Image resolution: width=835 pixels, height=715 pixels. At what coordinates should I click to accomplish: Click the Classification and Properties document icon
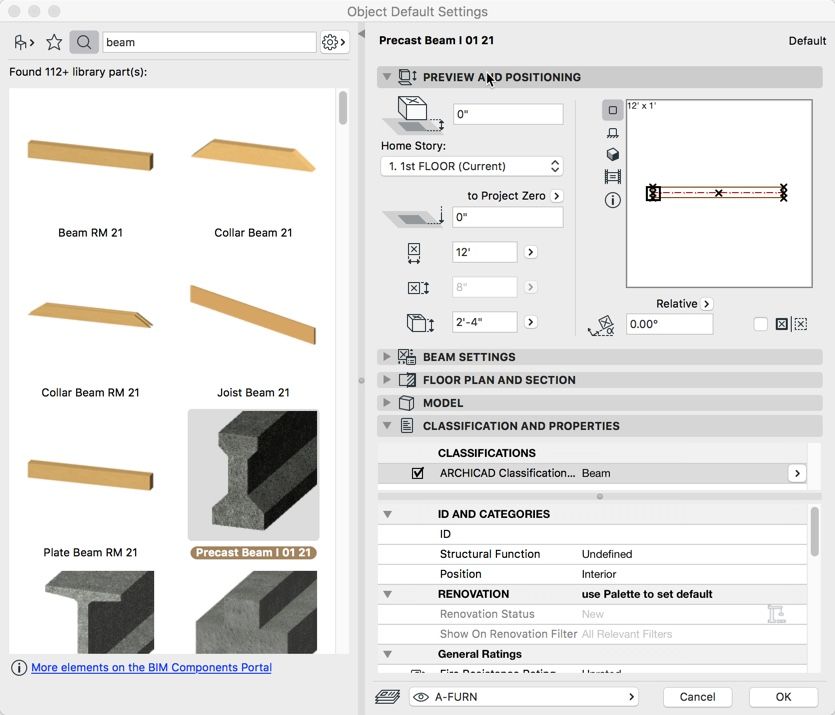pos(407,426)
